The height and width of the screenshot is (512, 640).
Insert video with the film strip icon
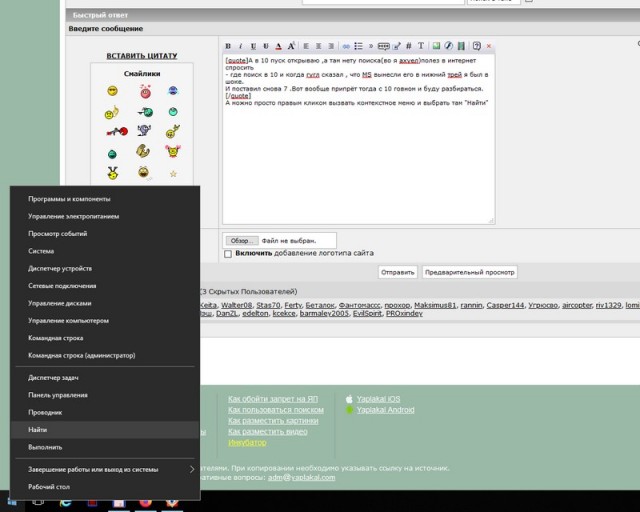coord(461,46)
